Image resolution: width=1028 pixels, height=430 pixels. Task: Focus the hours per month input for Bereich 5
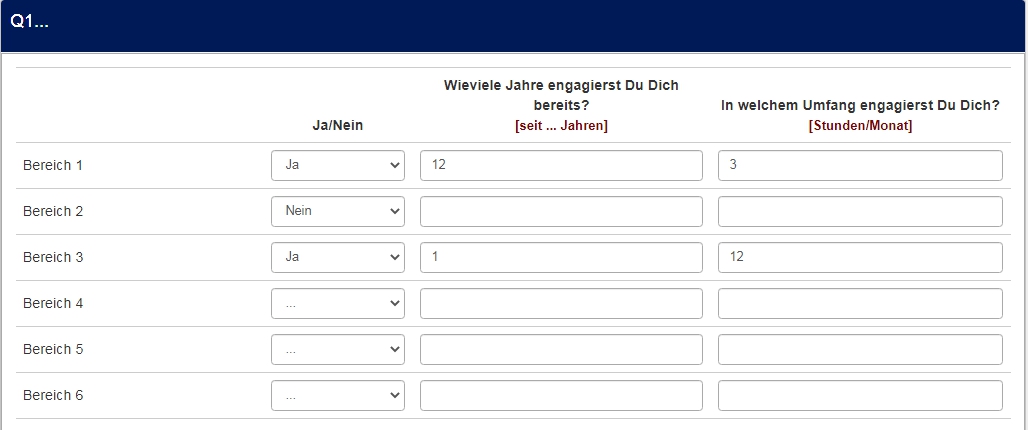tap(860, 349)
